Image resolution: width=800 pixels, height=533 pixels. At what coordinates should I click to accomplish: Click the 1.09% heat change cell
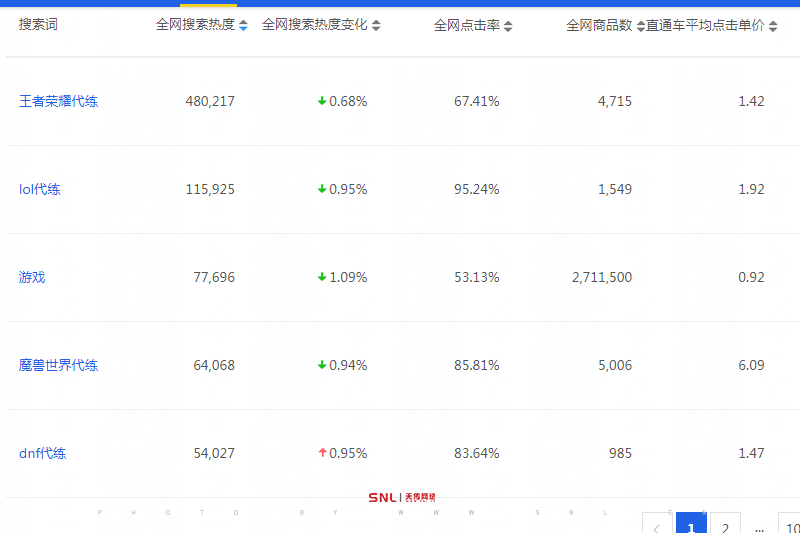[x=342, y=277]
